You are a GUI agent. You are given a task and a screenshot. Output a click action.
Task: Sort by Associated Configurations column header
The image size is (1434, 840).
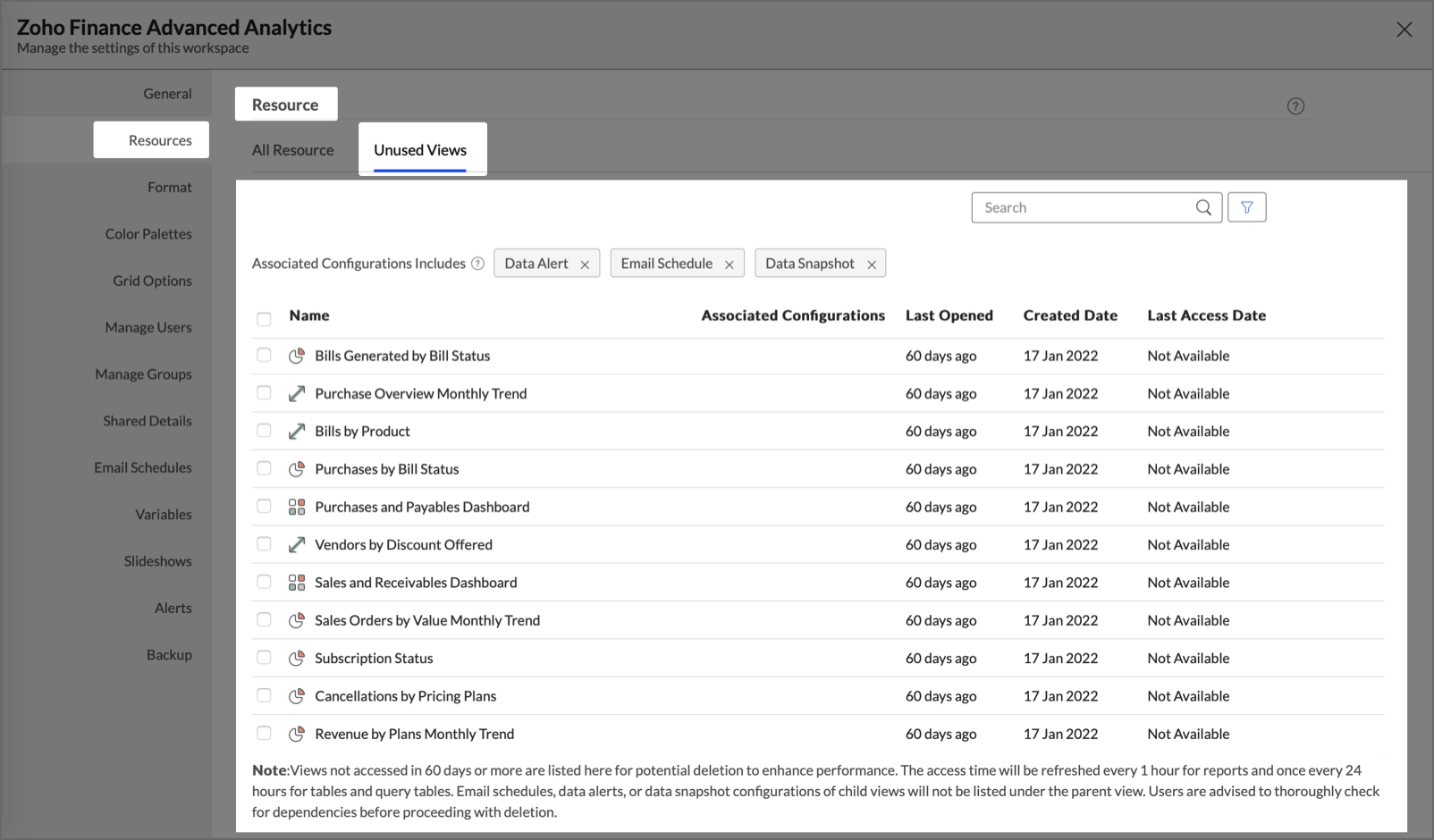point(793,315)
